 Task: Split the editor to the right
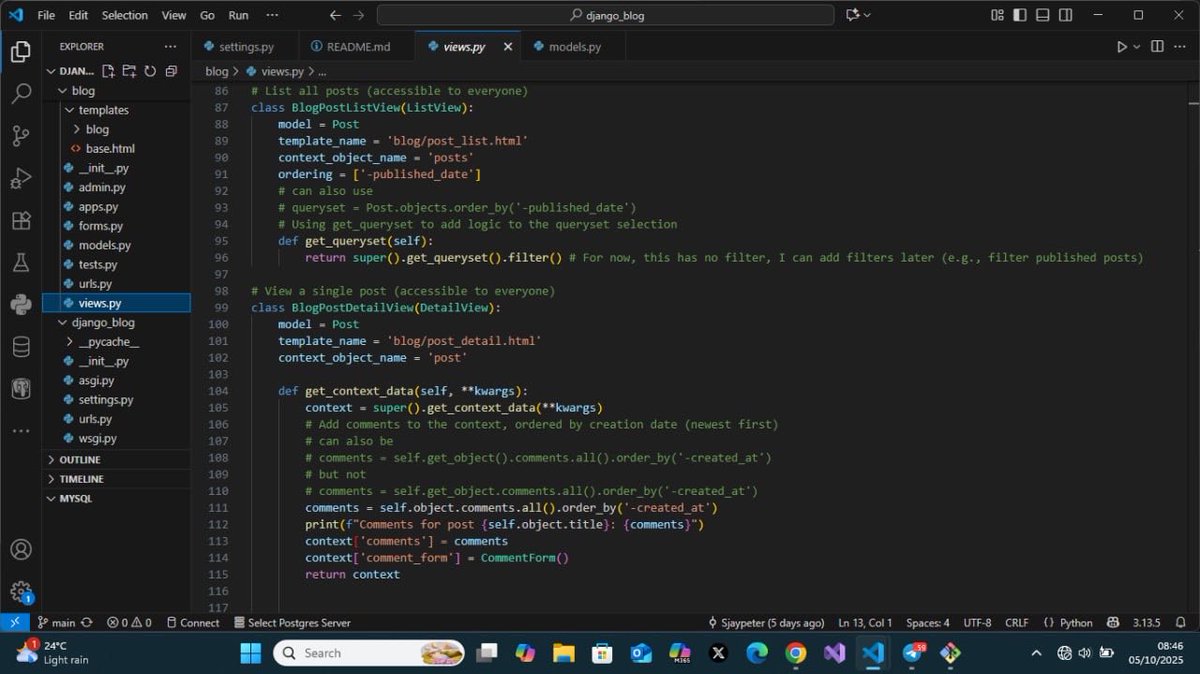point(1157,47)
